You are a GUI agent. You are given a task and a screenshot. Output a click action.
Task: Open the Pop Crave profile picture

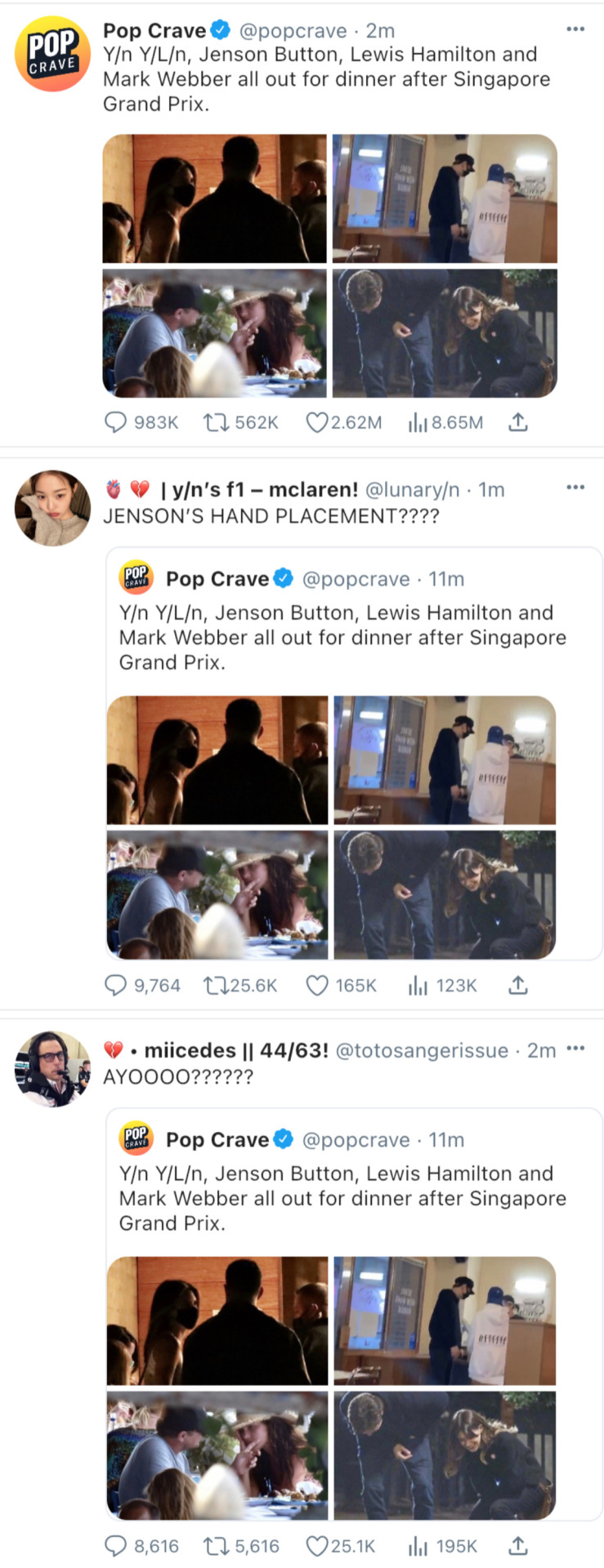[52, 53]
